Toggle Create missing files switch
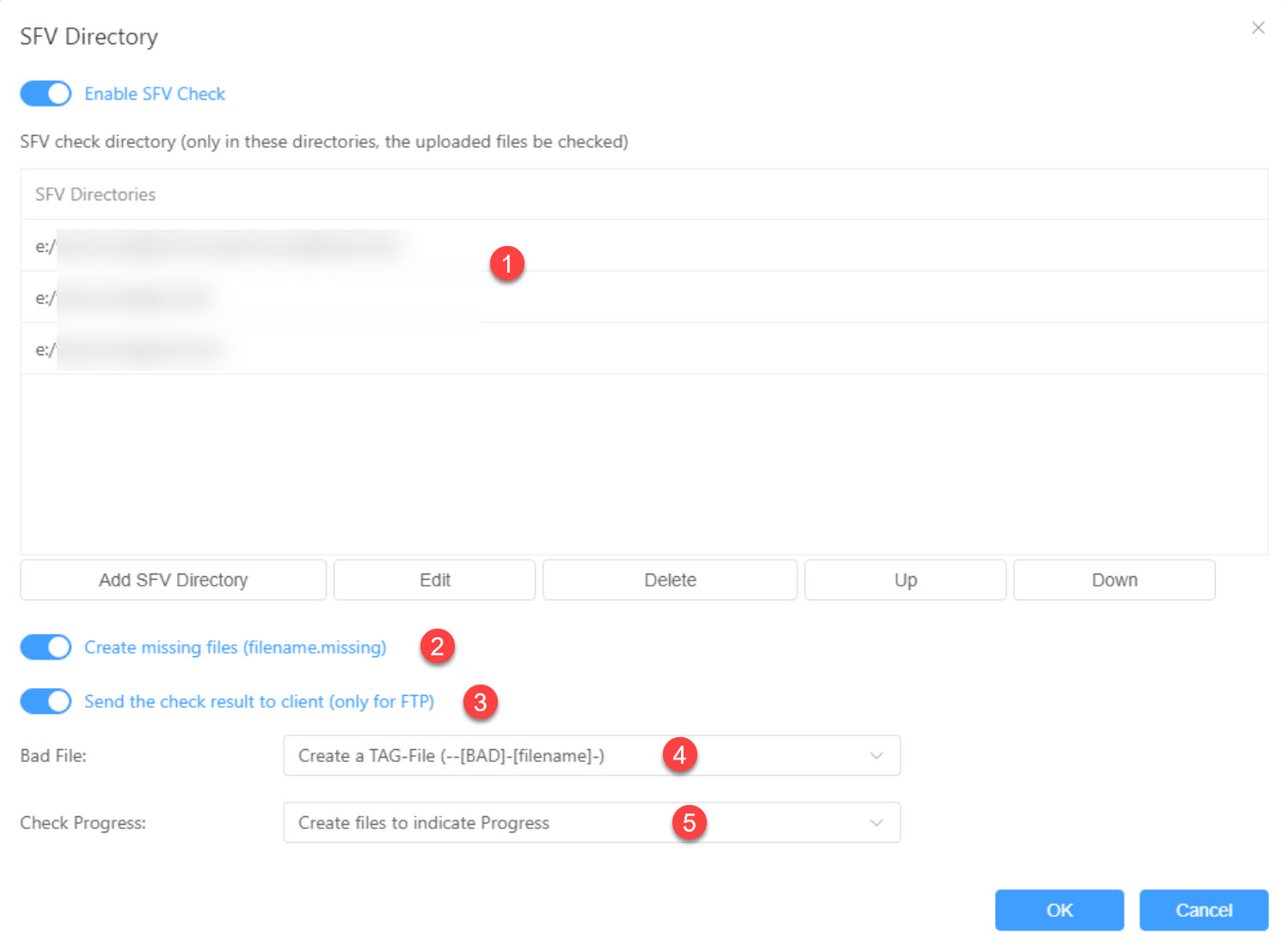The image size is (1288, 946). (46, 647)
